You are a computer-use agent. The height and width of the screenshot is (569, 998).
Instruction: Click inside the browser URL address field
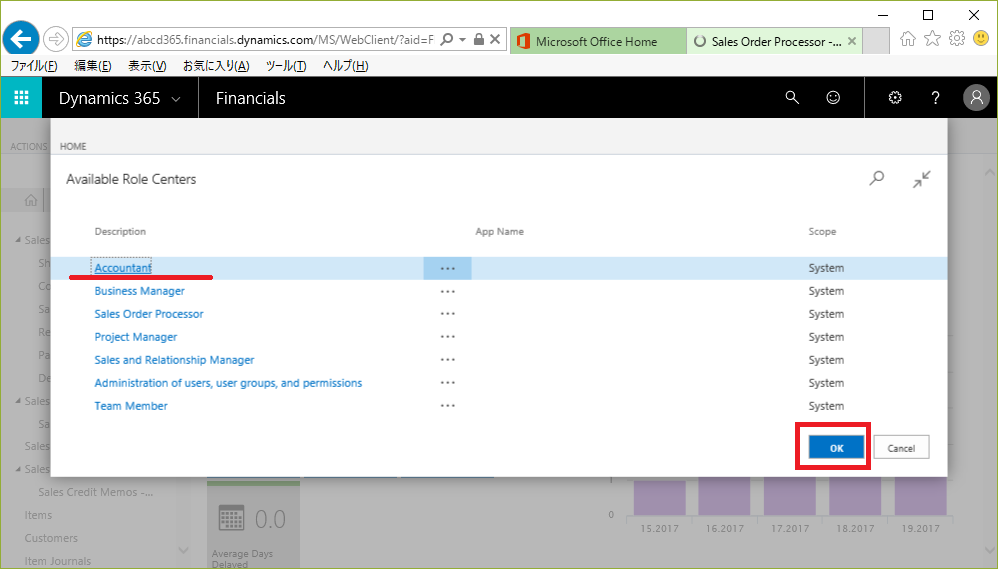tap(265, 39)
